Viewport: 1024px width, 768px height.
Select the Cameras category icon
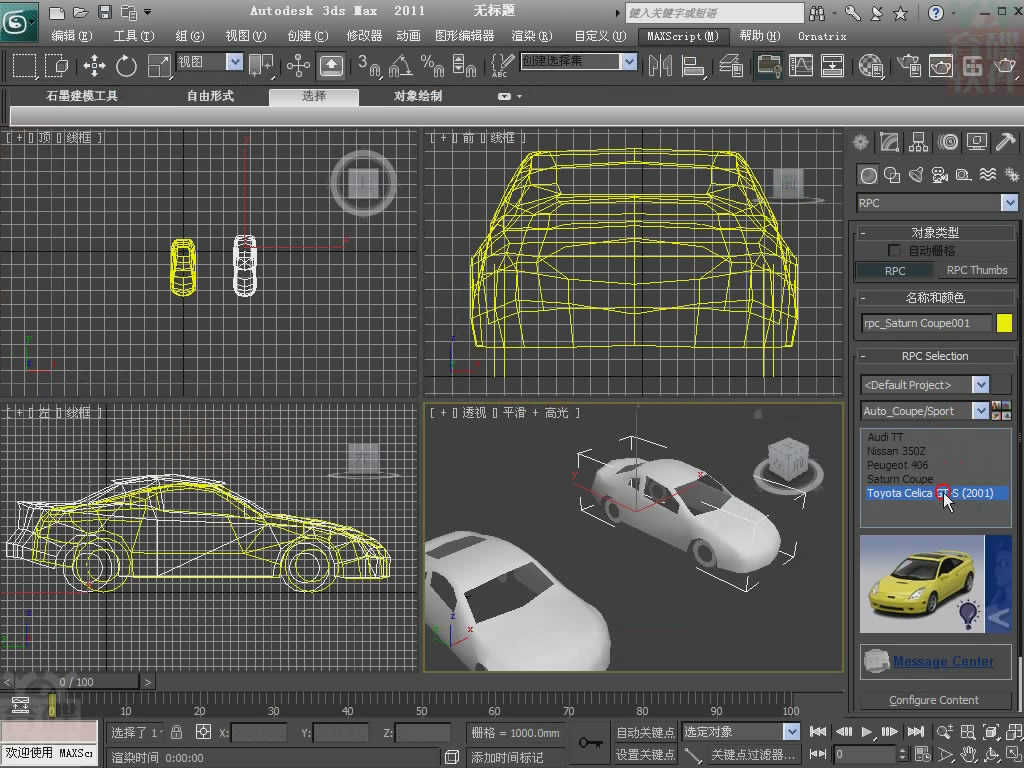(940, 175)
